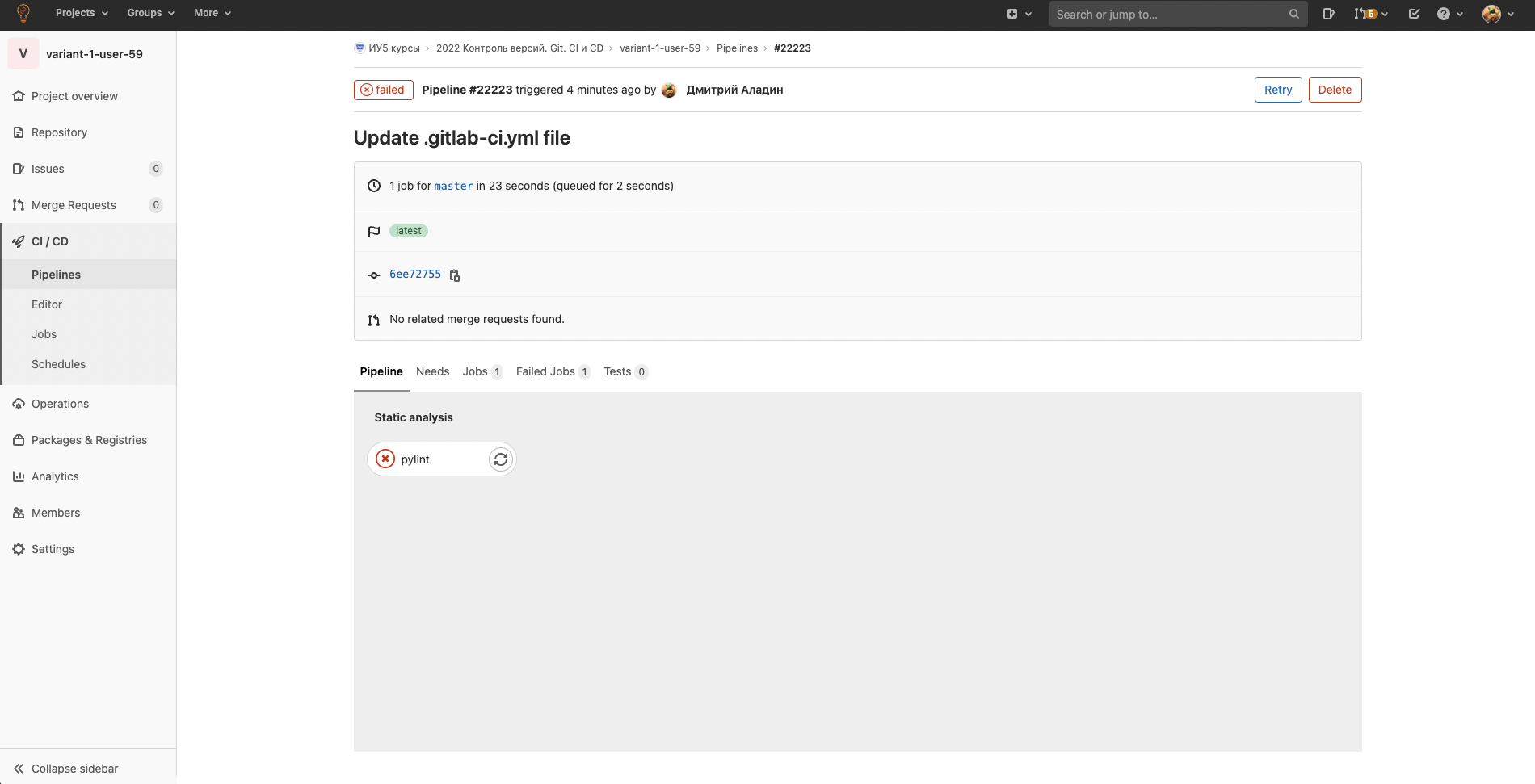Screen dimensions: 1535x784
Task: Open the master branch link
Action: click(453, 186)
